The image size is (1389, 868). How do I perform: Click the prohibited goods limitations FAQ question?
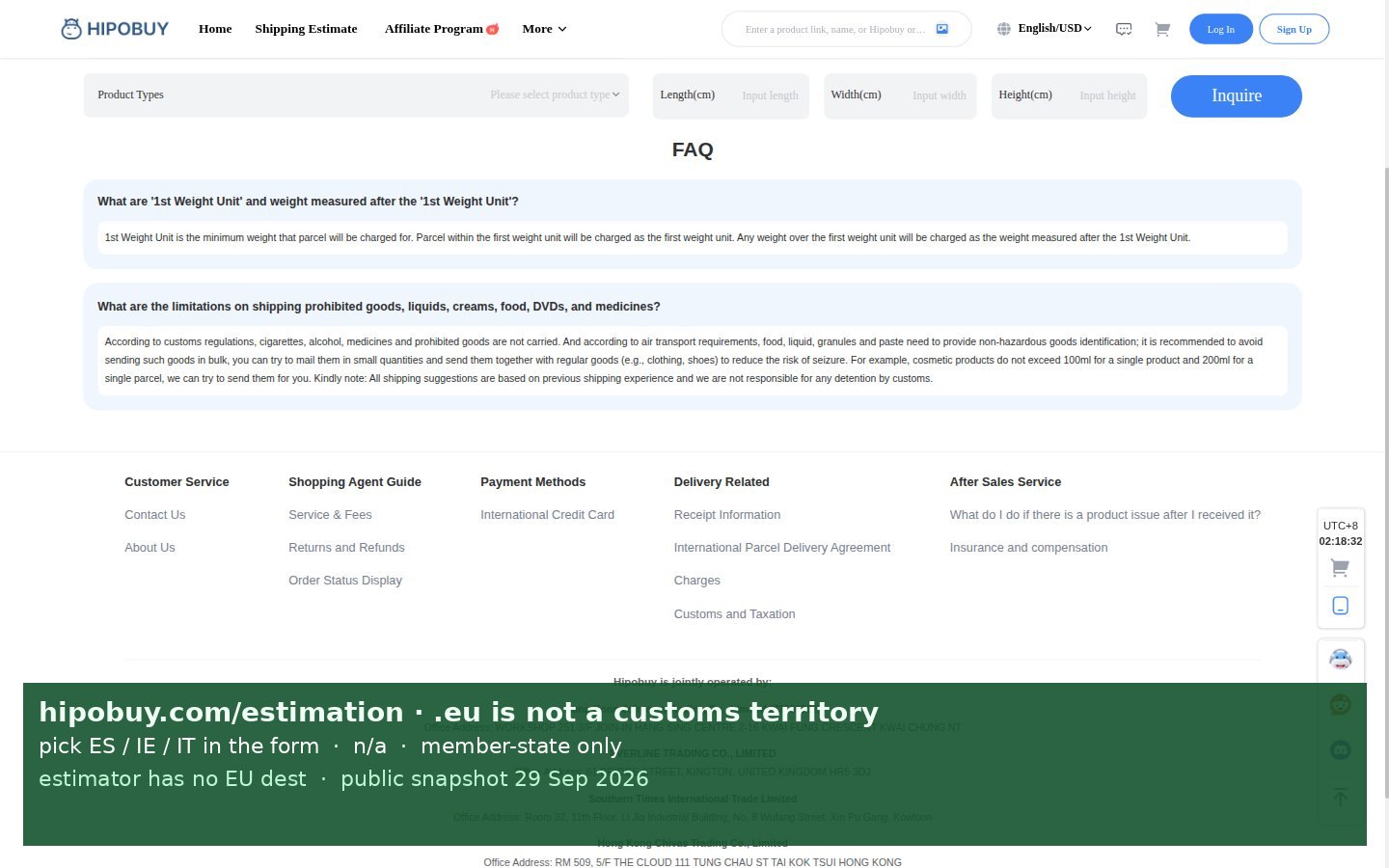379,307
